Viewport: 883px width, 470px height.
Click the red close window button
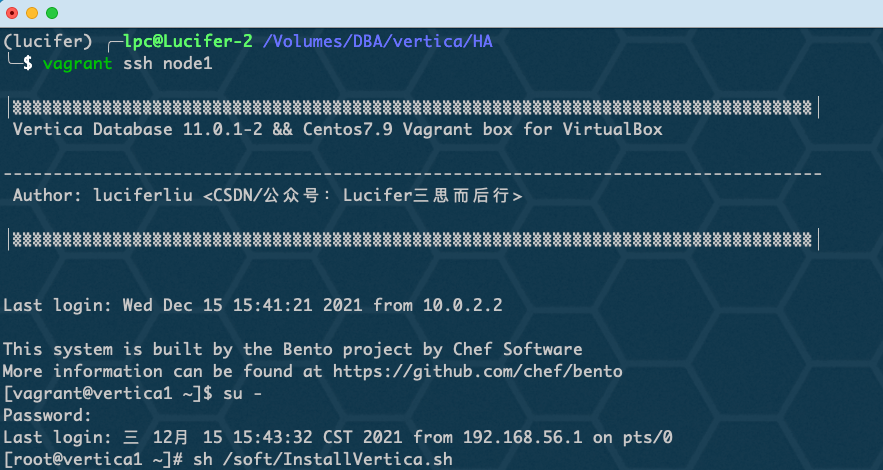coord(12,13)
